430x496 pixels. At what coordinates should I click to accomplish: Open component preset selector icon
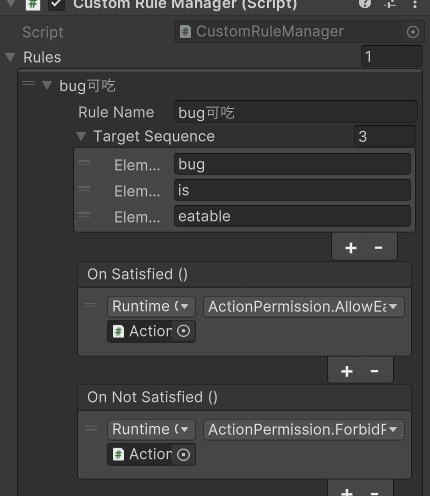[x=390, y=4]
